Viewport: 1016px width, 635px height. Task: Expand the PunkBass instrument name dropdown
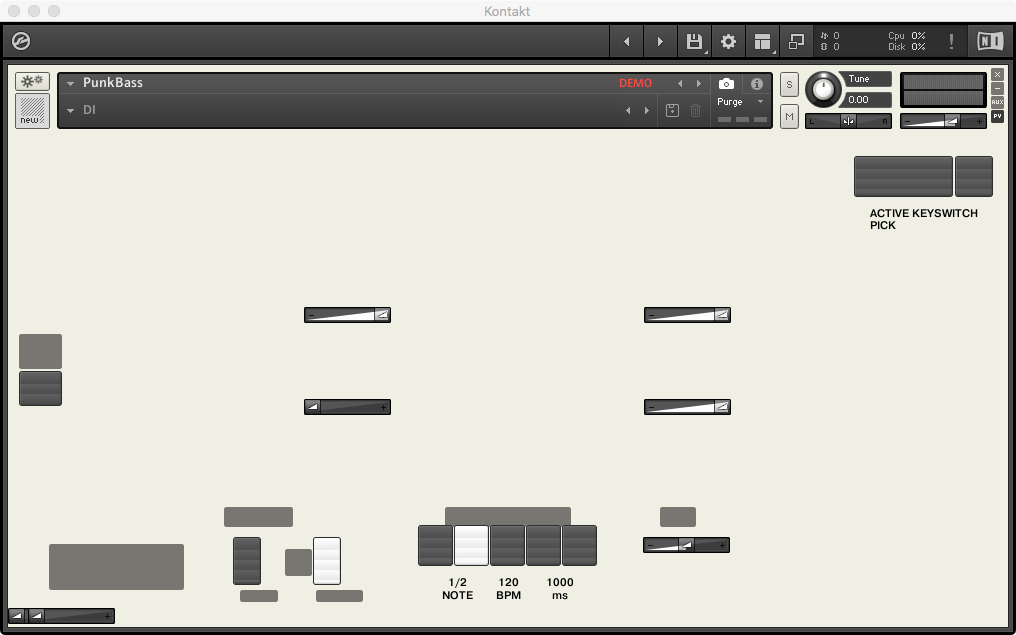pyautogui.click(x=71, y=84)
